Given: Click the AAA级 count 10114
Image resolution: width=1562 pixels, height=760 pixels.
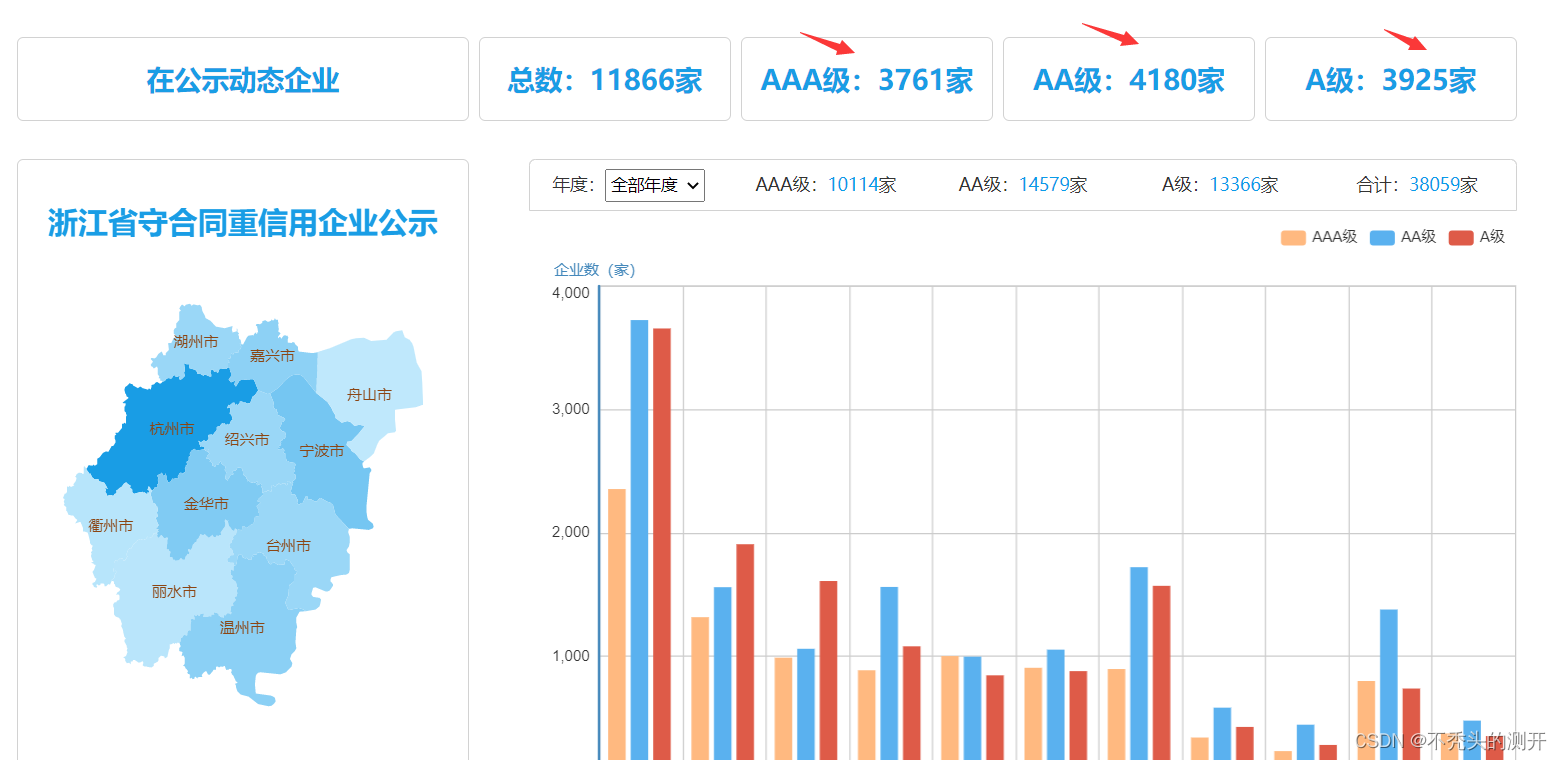Looking at the screenshot, I should [853, 185].
